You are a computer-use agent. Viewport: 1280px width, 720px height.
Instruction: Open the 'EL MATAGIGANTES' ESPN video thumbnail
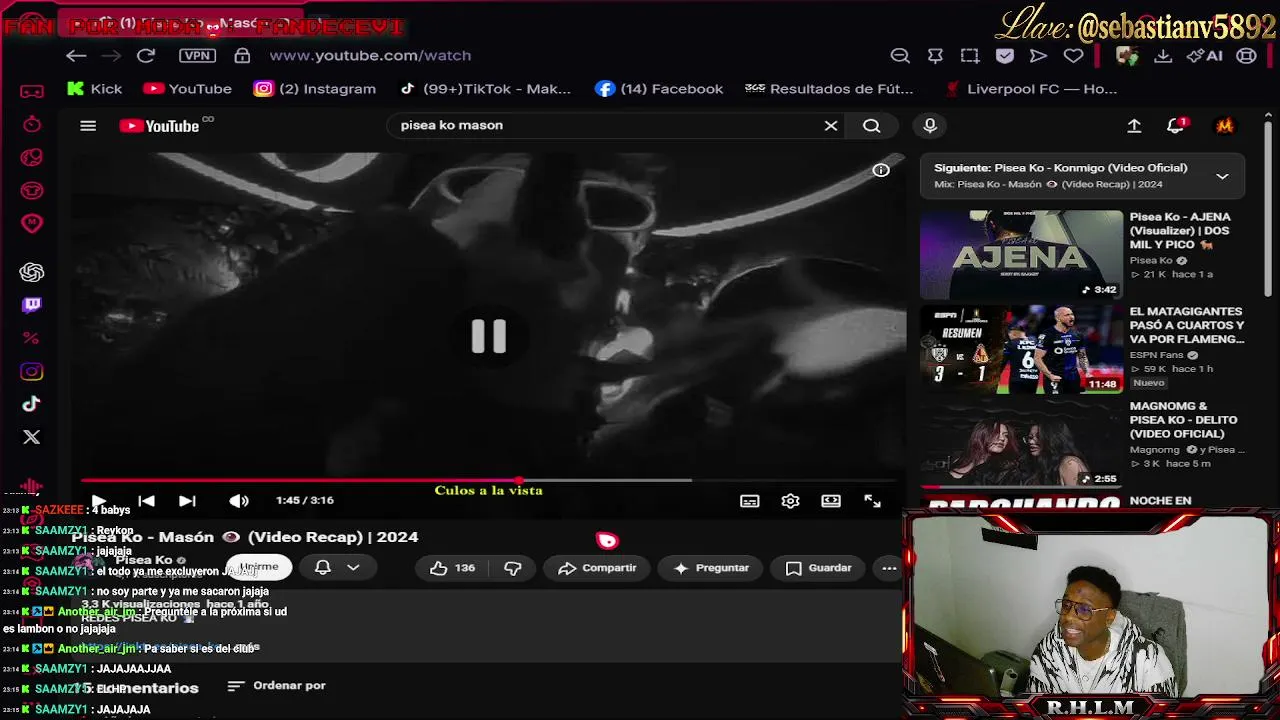(x=1021, y=349)
